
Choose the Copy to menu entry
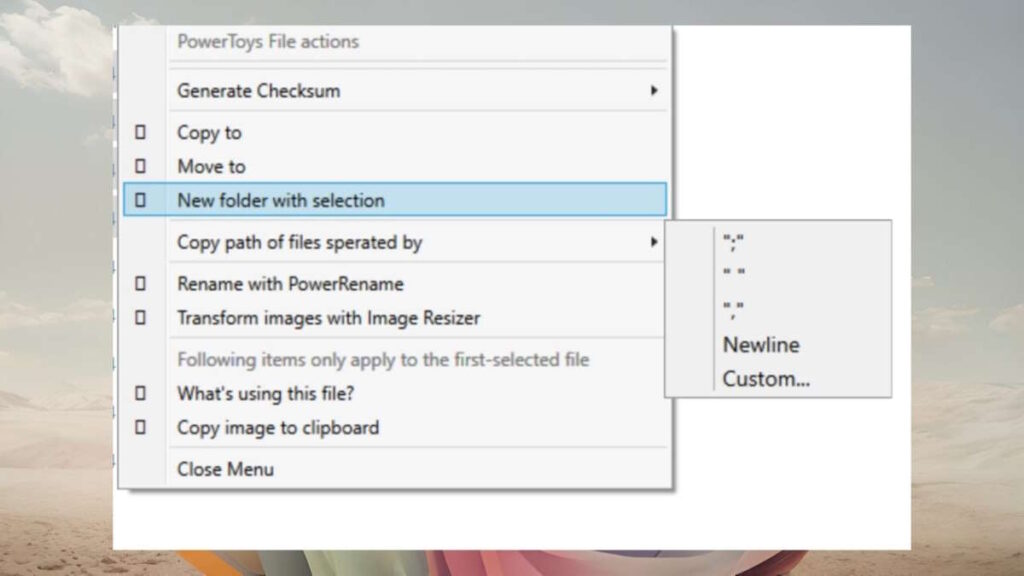click(394, 133)
